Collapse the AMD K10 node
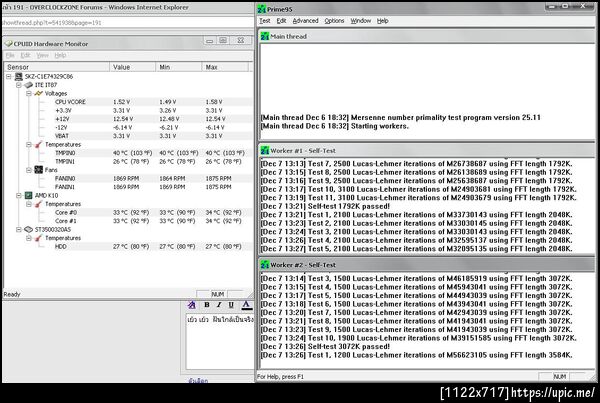 pyautogui.click(x=18, y=195)
